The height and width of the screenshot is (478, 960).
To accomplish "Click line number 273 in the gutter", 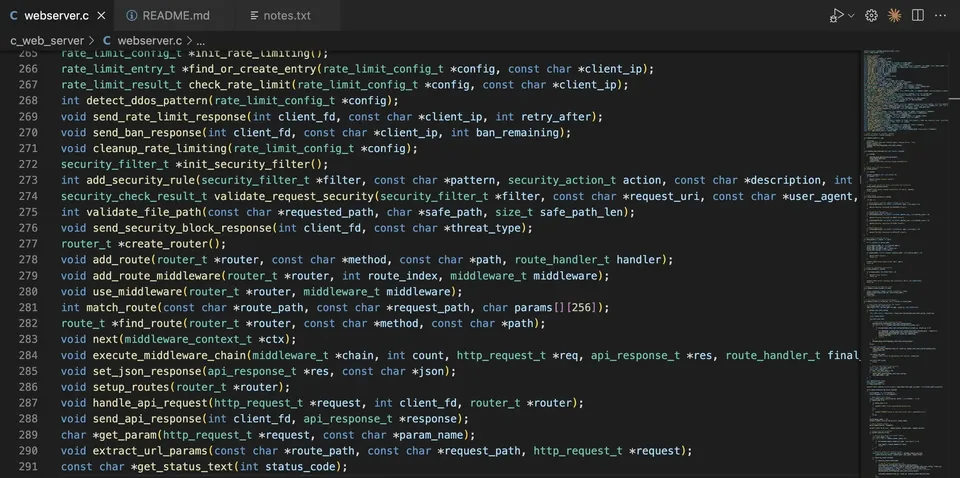I will click(x=28, y=180).
